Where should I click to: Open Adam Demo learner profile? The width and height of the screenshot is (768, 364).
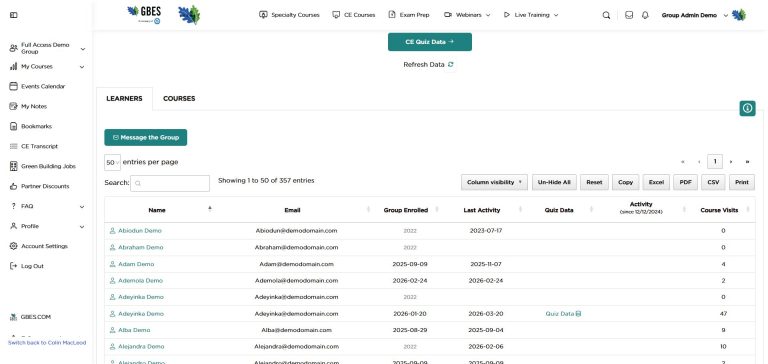tap(136, 264)
